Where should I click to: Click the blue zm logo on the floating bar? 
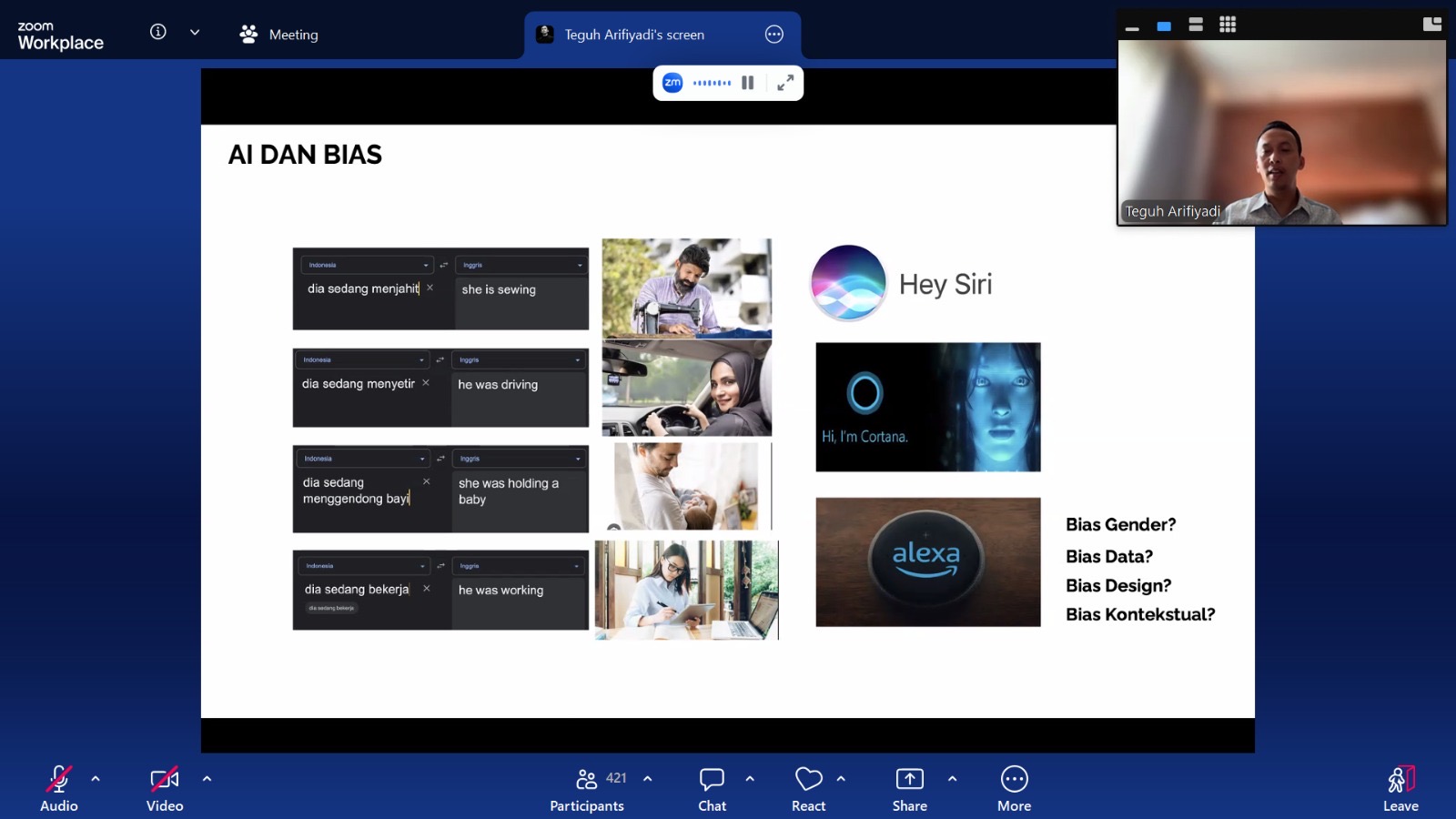click(672, 83)
